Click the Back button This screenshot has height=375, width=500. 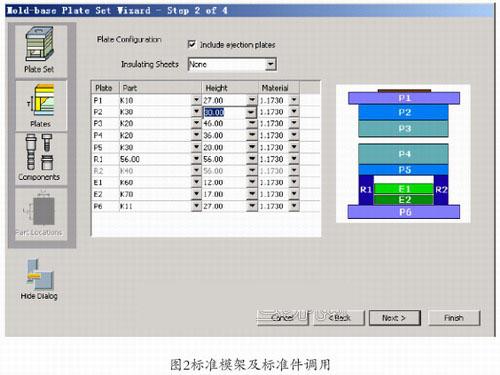click(x=339, y=318)
